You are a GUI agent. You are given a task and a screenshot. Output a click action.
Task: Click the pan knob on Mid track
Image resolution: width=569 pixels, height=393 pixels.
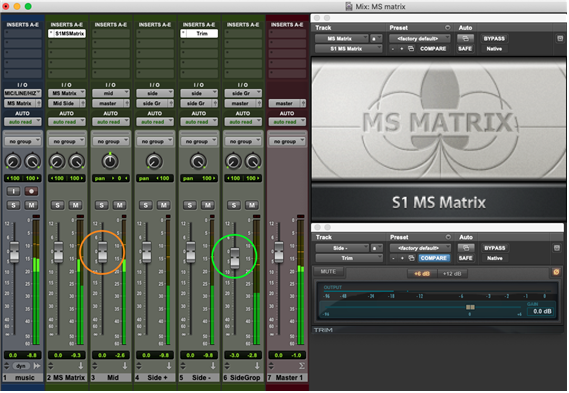pos(110,161)
